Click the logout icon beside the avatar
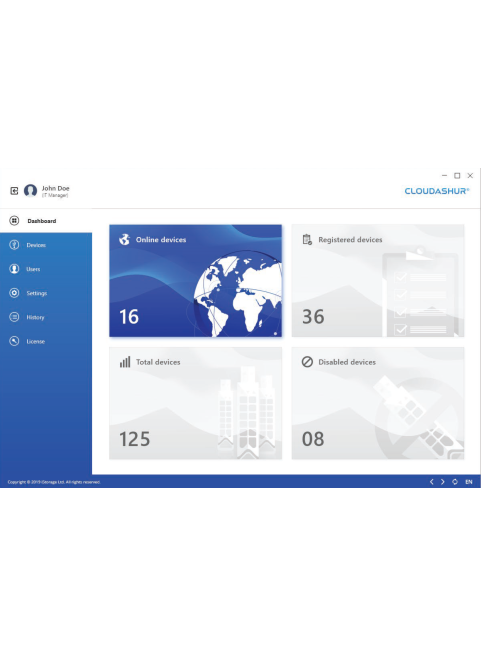The height and width of the screenshot is (657, 481). tap(14, 191)
